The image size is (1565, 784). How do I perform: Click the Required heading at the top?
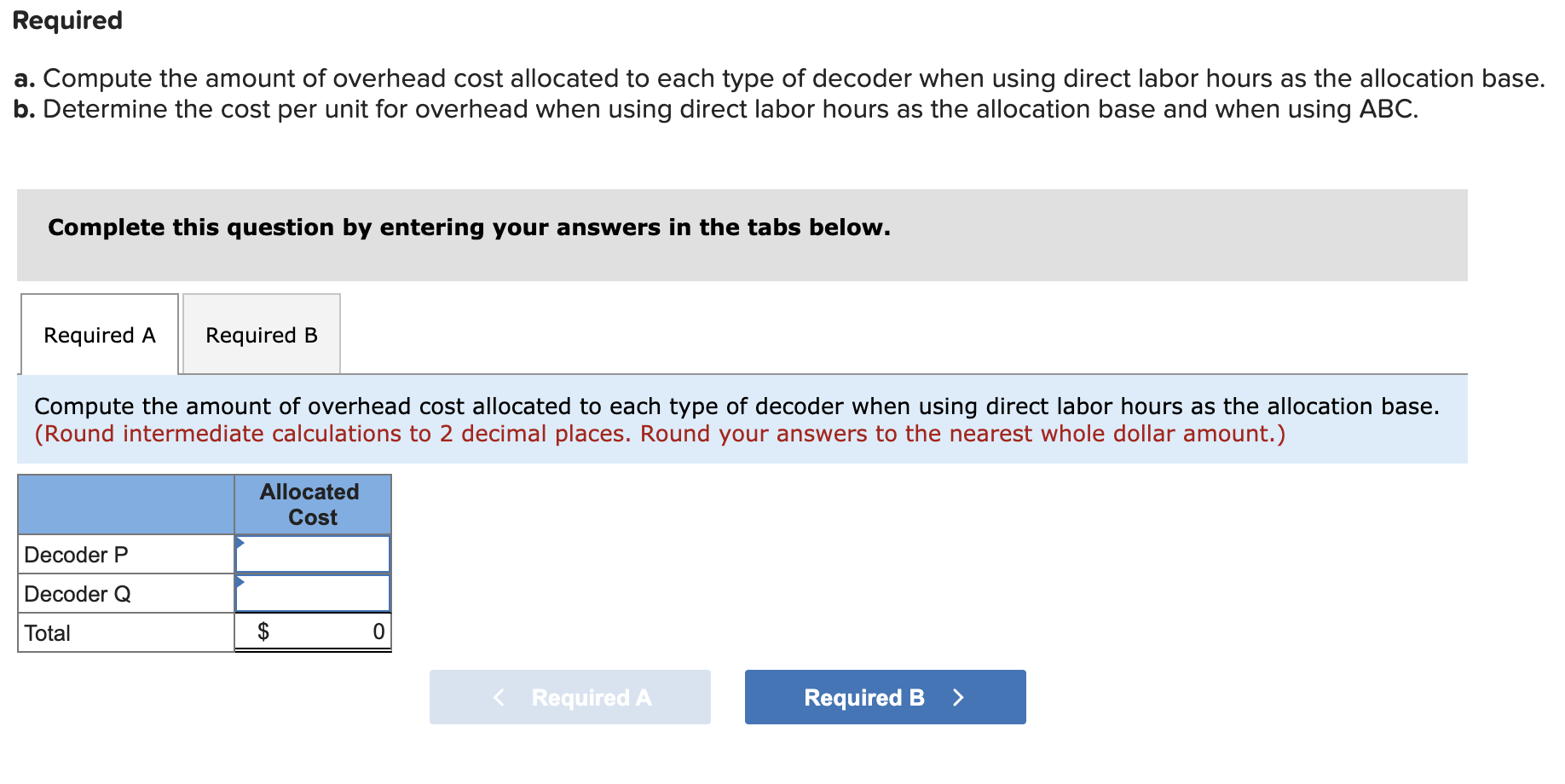66,19
